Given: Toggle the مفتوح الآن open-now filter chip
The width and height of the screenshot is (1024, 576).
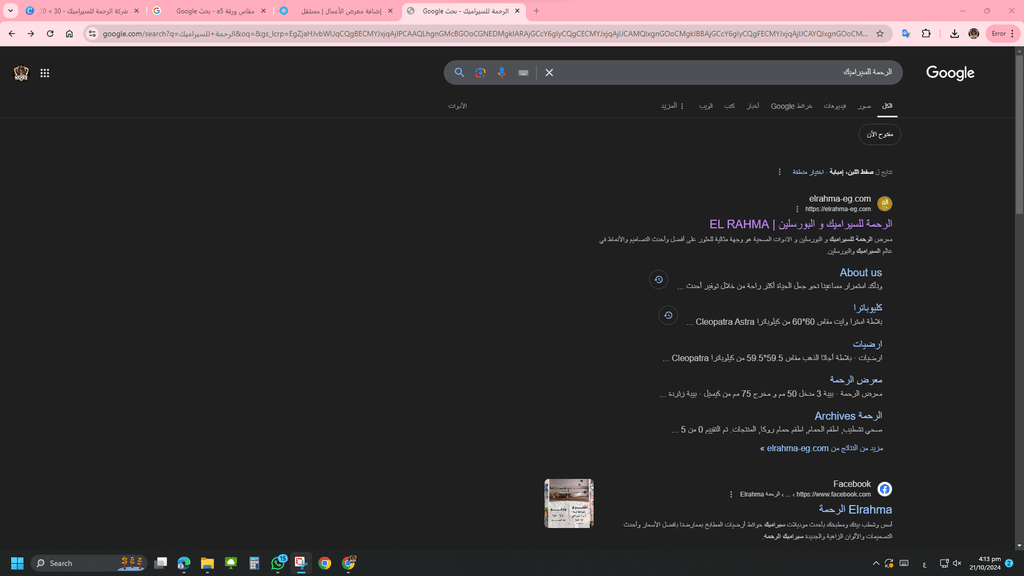Looking at the screenshot, I should pos(880,135).
